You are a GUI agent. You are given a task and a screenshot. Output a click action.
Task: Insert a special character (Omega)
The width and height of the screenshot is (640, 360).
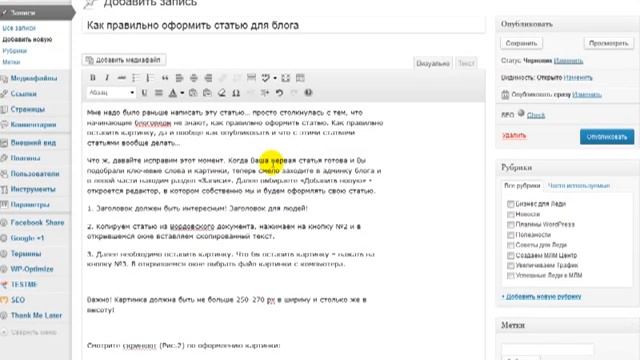[236, 93]
